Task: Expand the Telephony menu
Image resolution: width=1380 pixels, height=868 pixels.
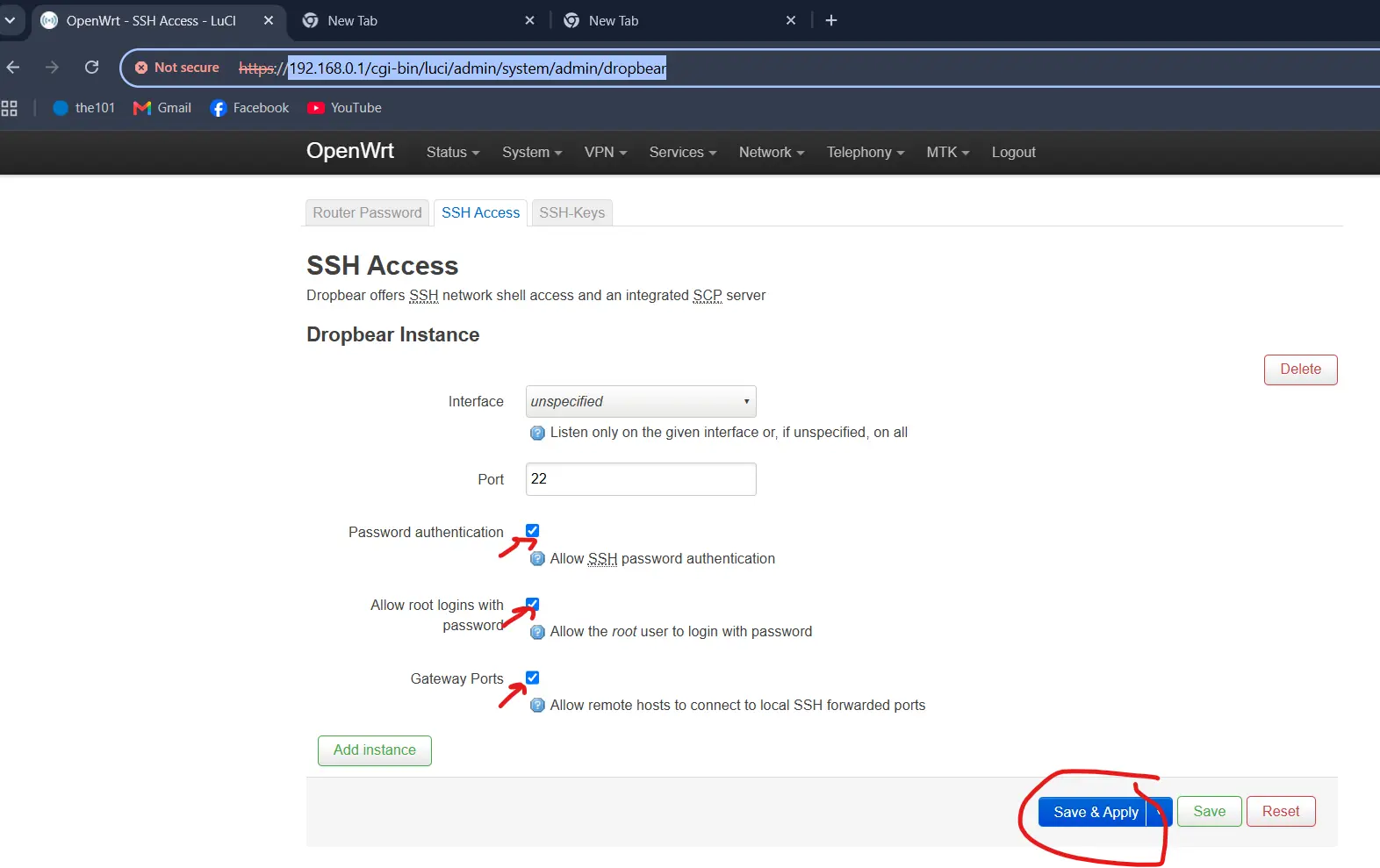Action: (866, 153)
